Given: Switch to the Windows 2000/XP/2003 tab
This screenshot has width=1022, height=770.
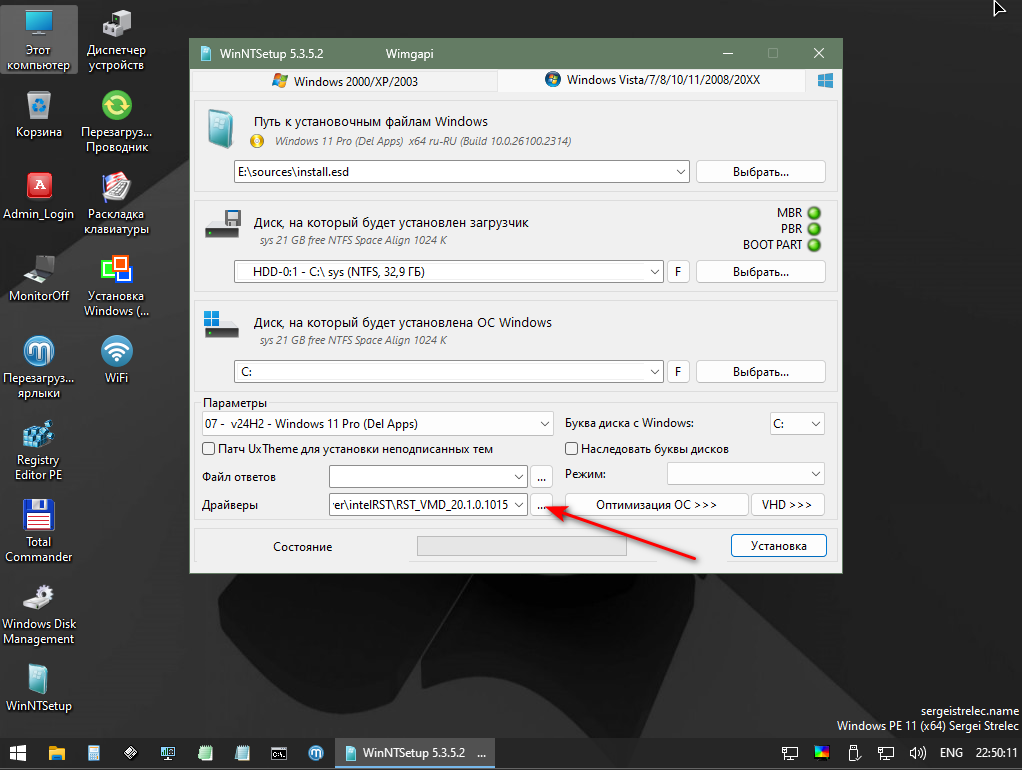Looking at the screenshot, I should pyautogui.click(x=345, y=80).
